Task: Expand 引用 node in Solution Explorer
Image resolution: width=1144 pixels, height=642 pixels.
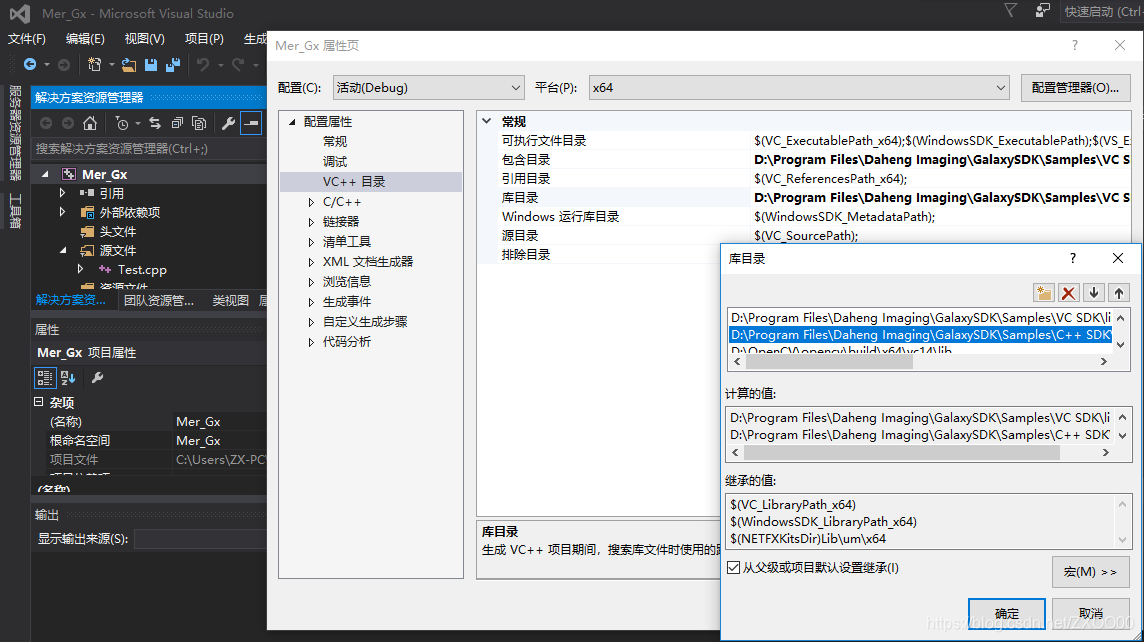Action: point(62,193)
